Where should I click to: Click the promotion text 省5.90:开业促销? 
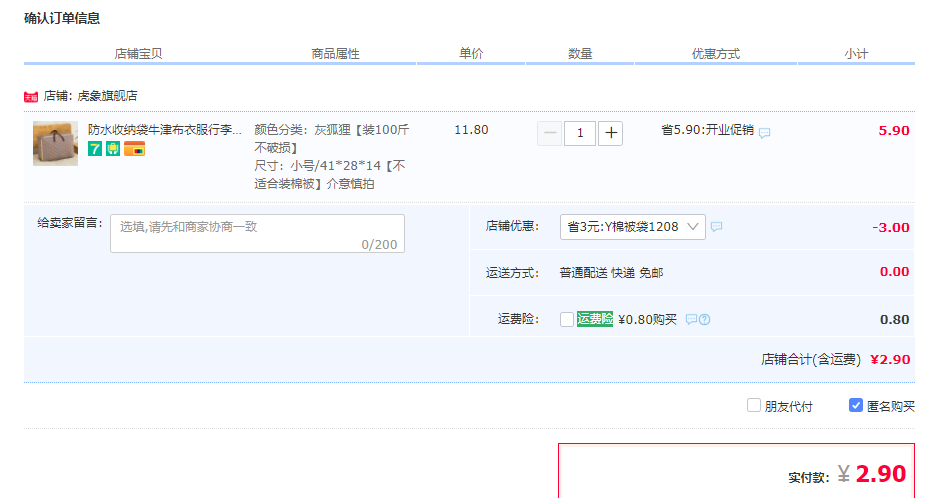click(x=708, y=130)
